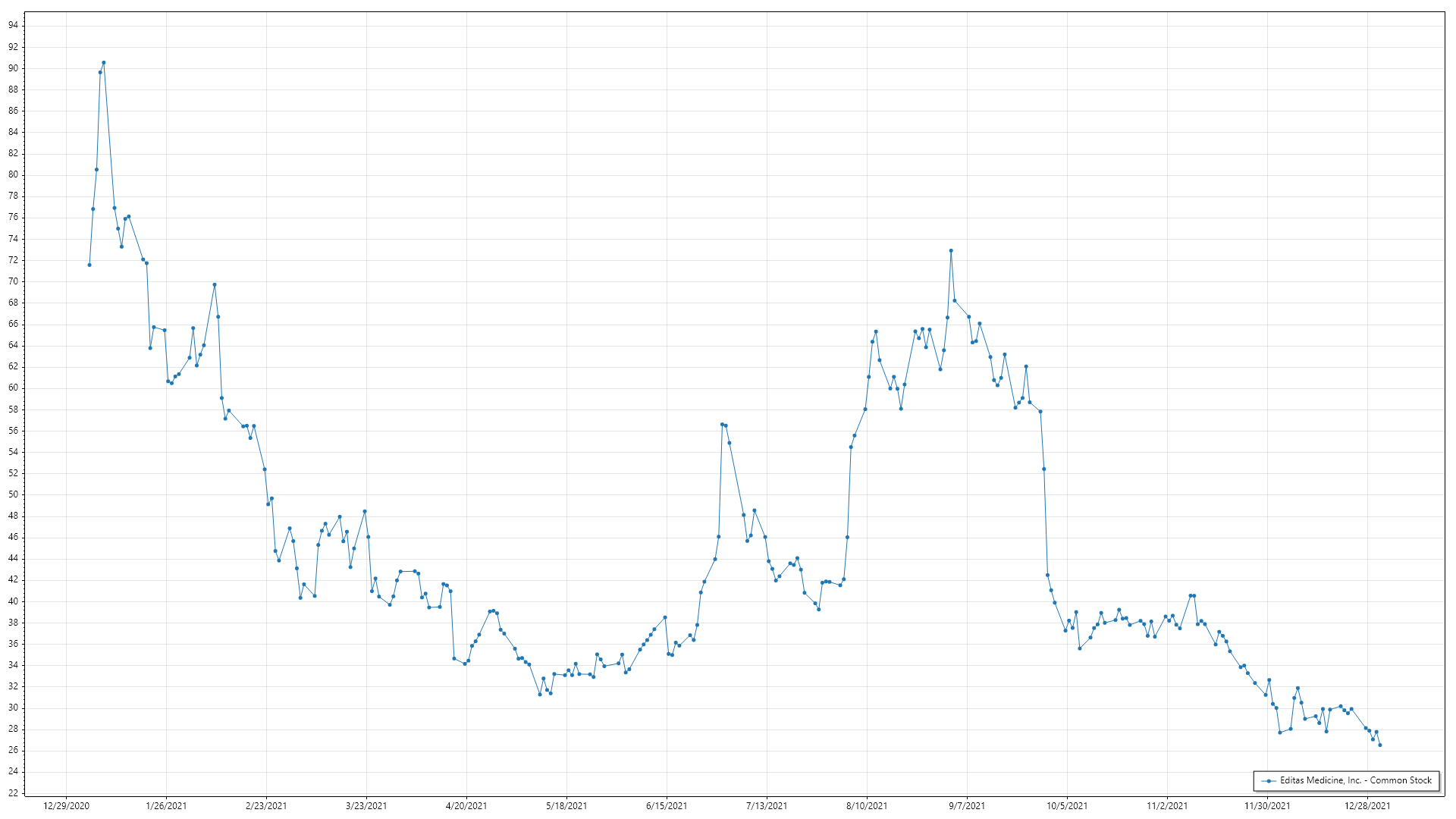The height and width of the screenshot is (819, 1456).
Task: Click the highest data point above 90
Action: coord(104,63)
